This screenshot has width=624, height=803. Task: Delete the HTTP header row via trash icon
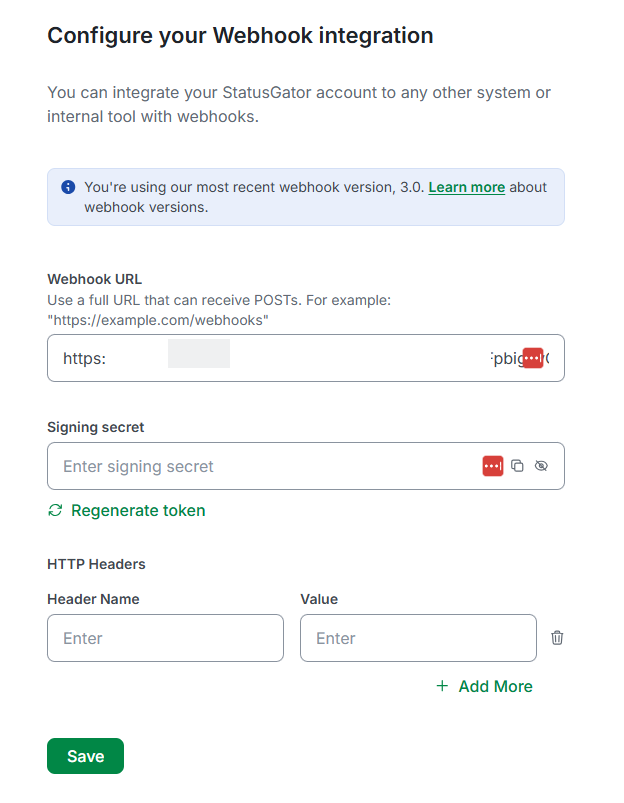[557, 637]
